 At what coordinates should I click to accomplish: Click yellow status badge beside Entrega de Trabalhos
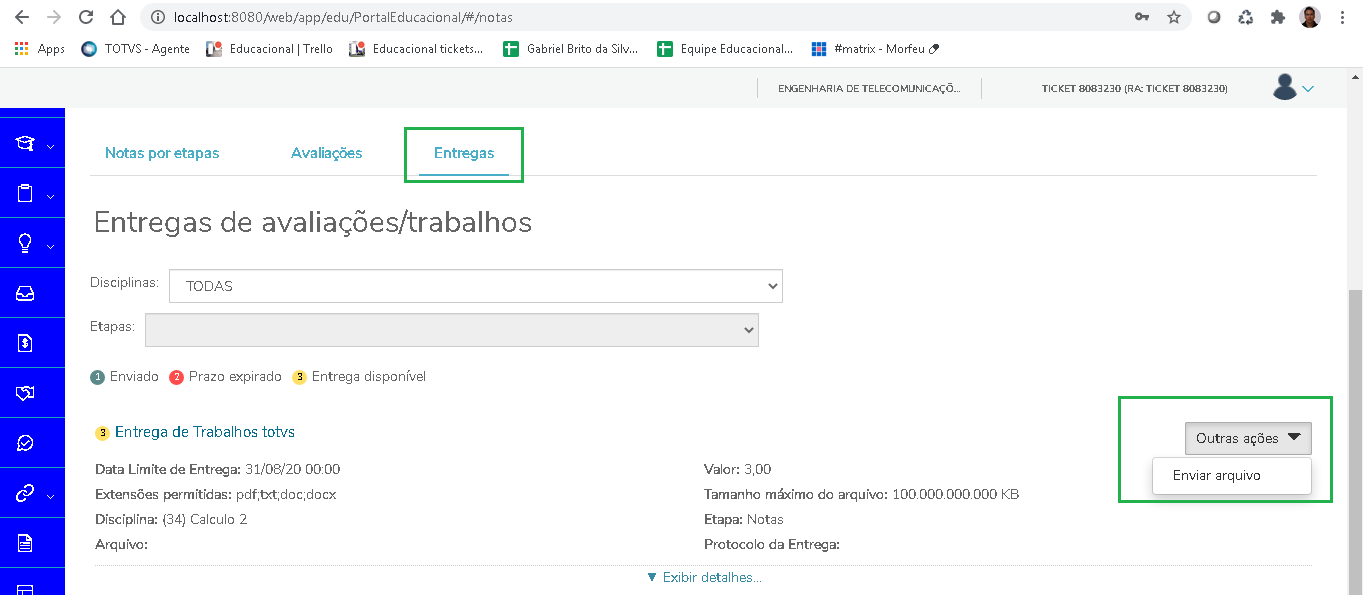click(102, 433)
